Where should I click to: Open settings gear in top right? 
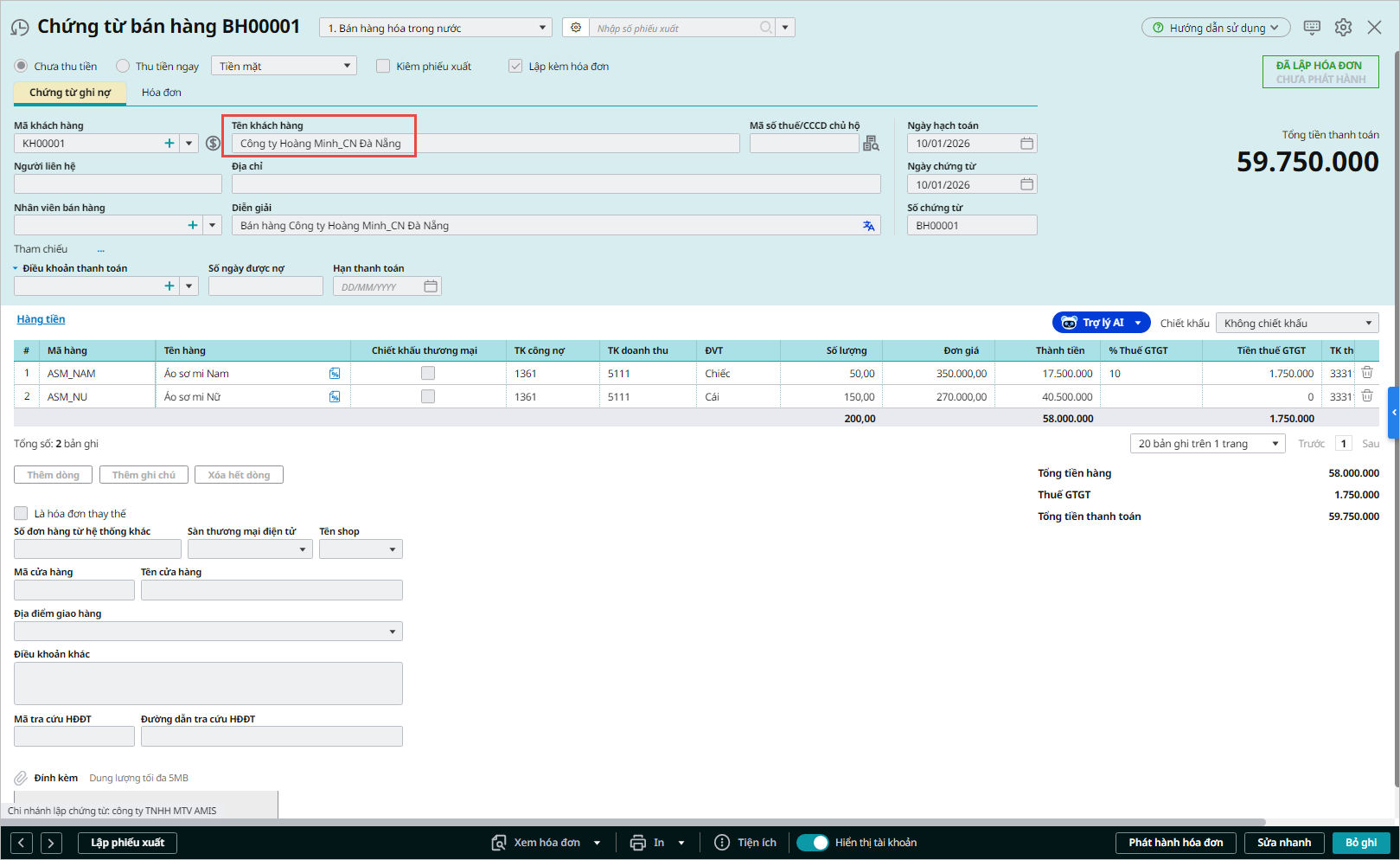pyautogui.click(x=1343, y=28)
